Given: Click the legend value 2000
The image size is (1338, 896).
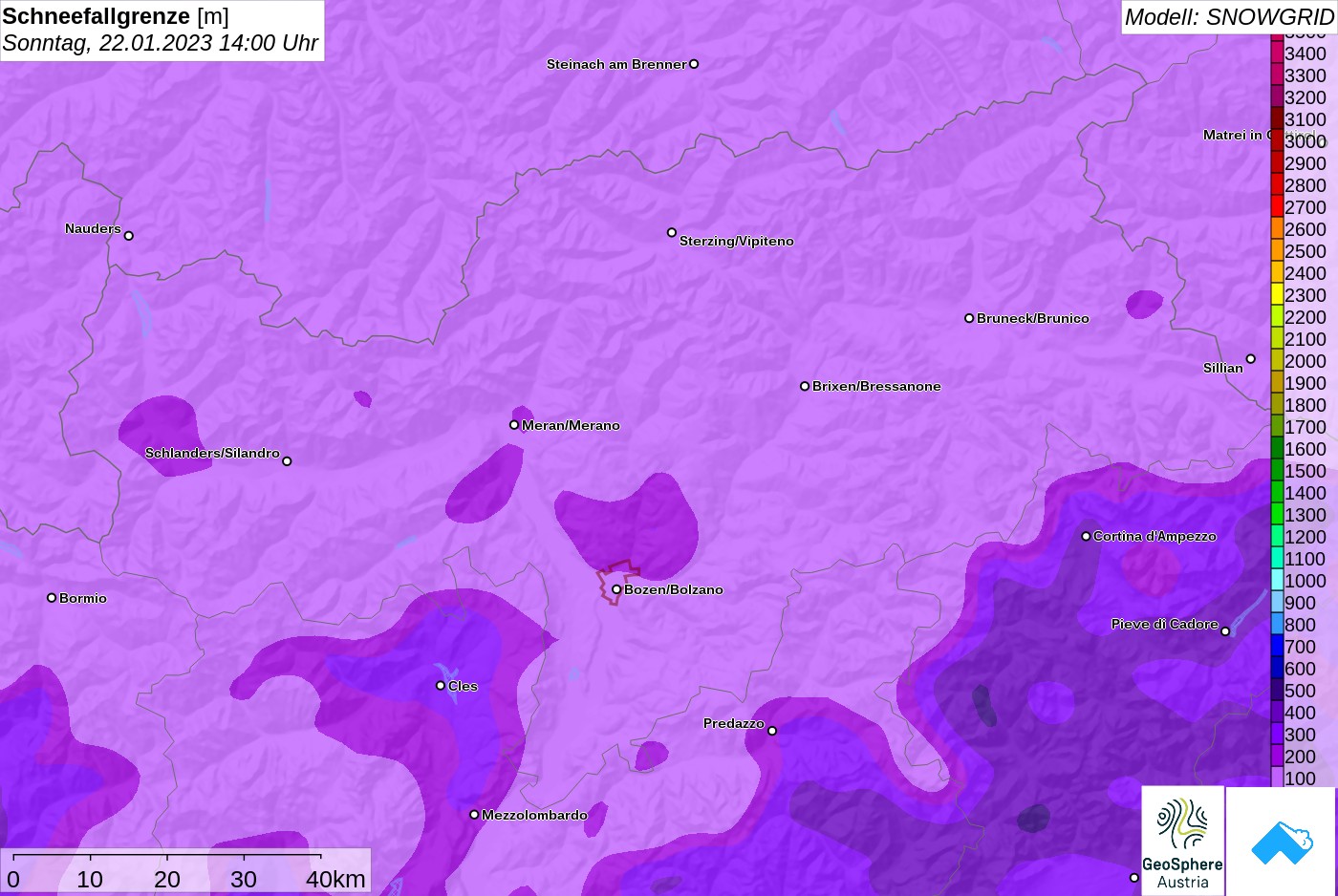Looking at the screenshot, I should tap(1306, 361).
